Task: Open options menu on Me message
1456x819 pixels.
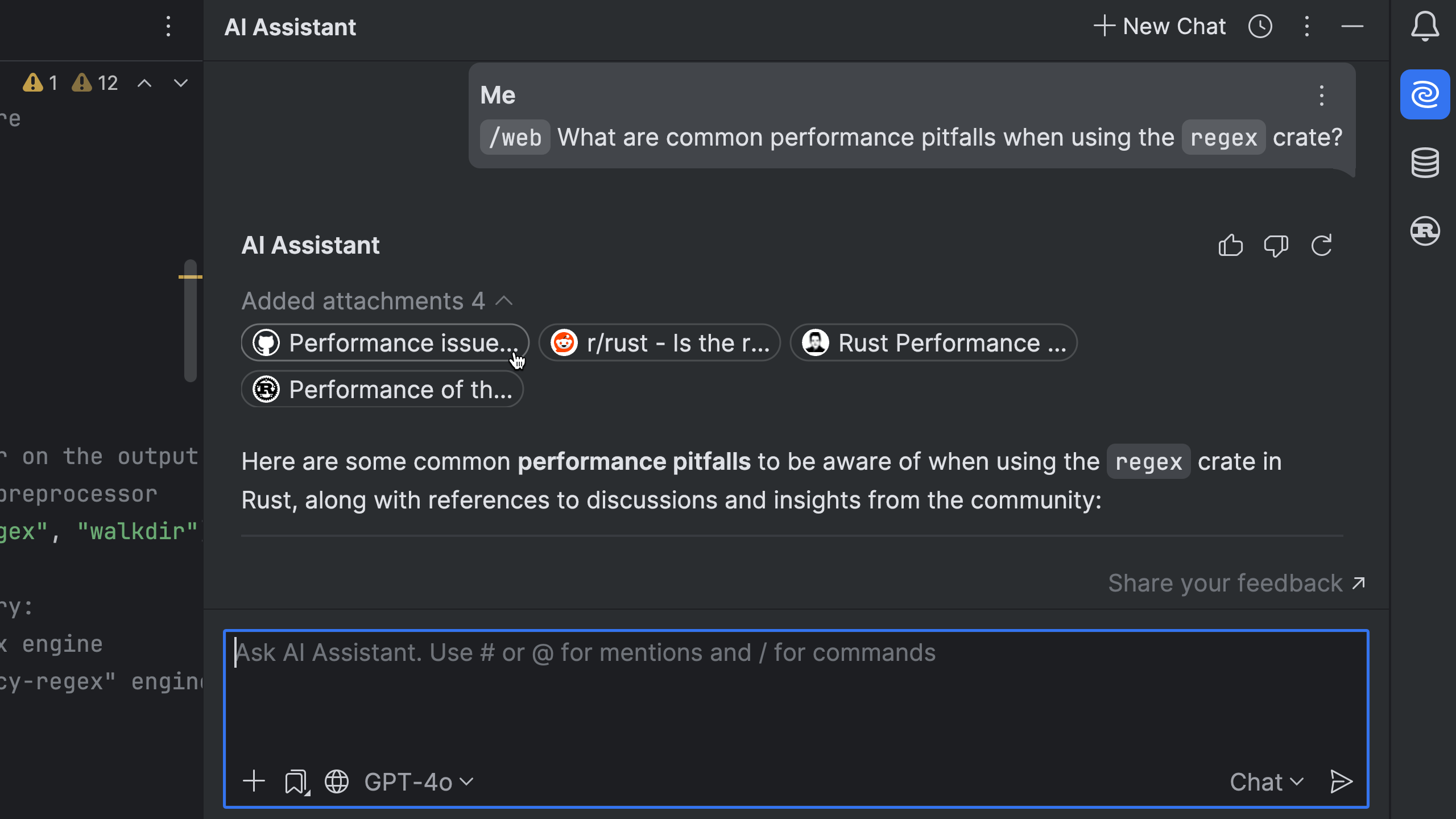Action: [x=1321, y=96]
